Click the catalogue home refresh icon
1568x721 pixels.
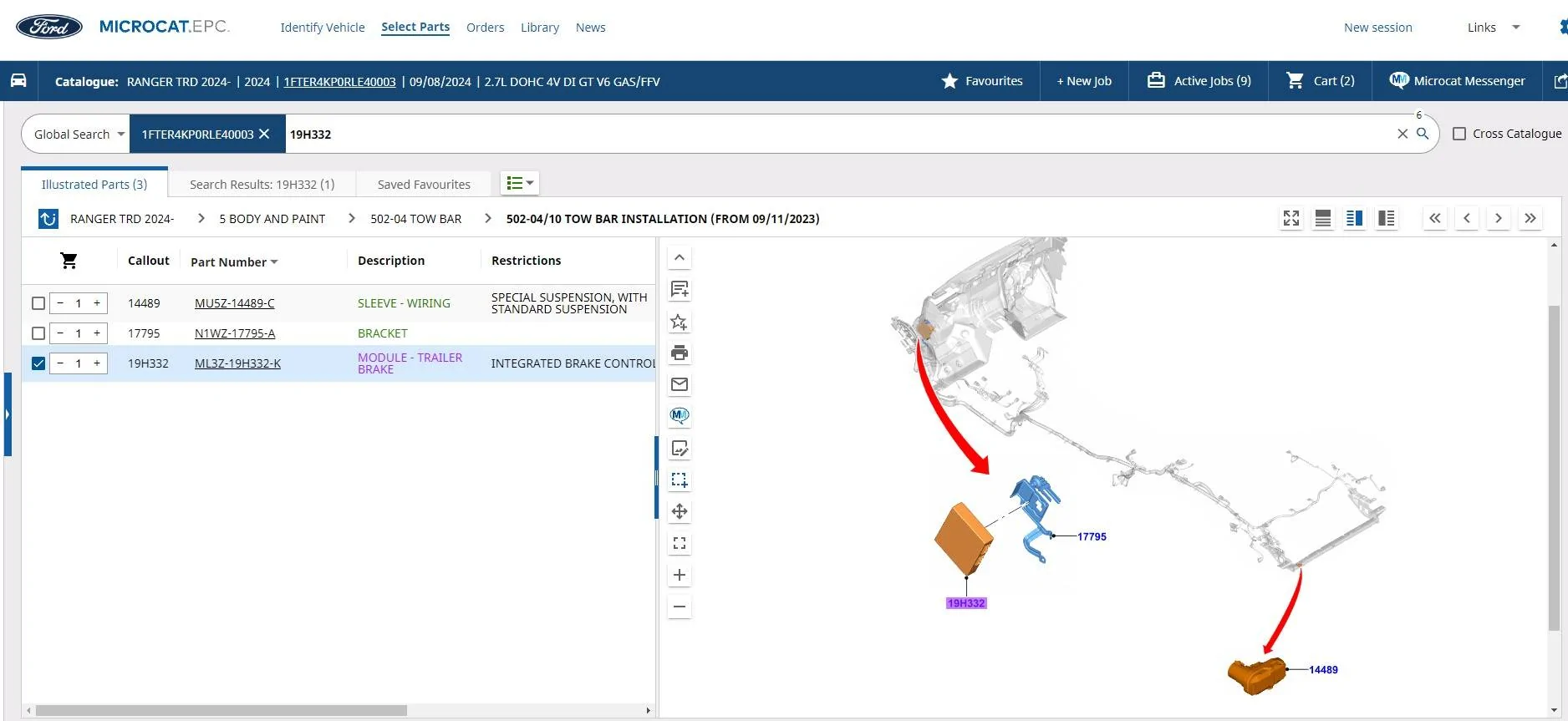click(x=48, y=219)
